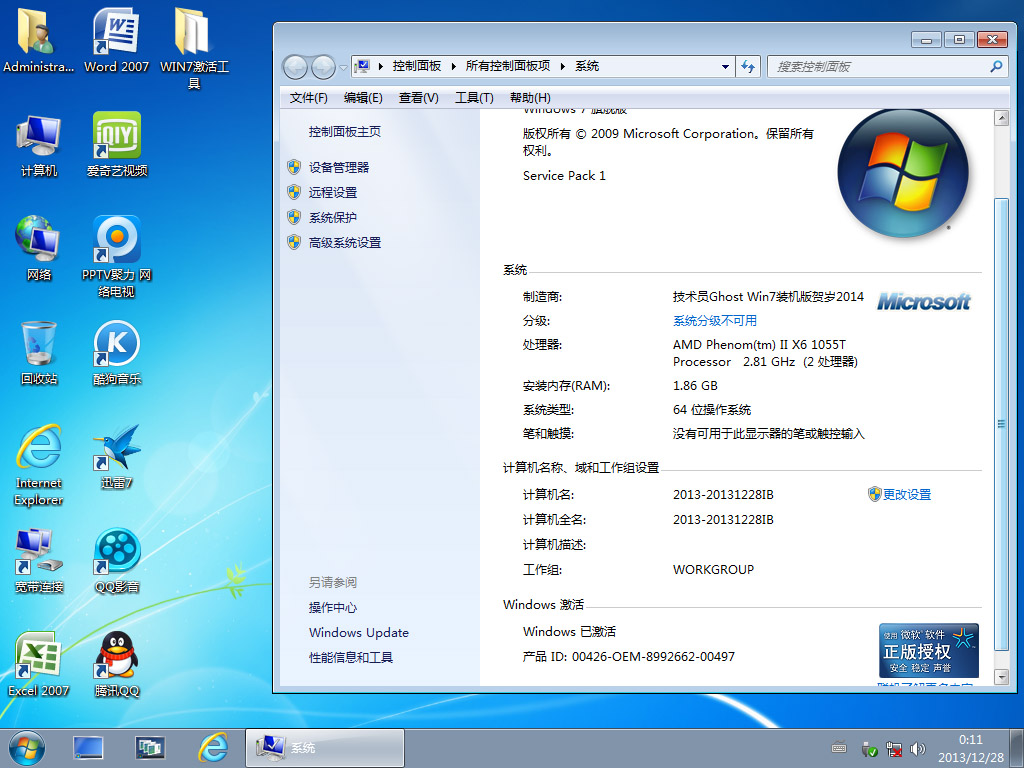Click volume speaker tray icon

[x=918, y=749]
